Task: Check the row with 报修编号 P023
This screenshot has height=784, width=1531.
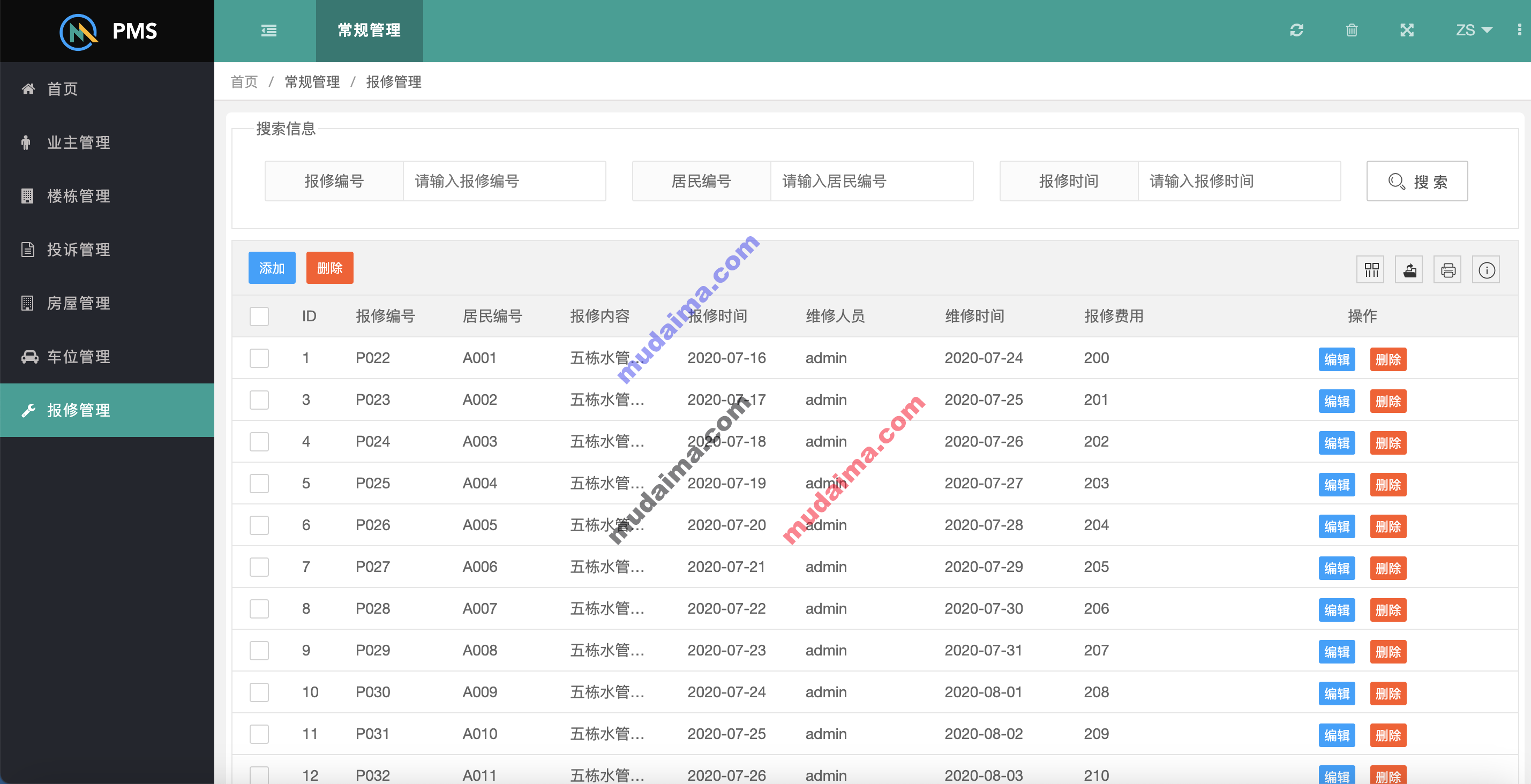Action: click(259, 399)
